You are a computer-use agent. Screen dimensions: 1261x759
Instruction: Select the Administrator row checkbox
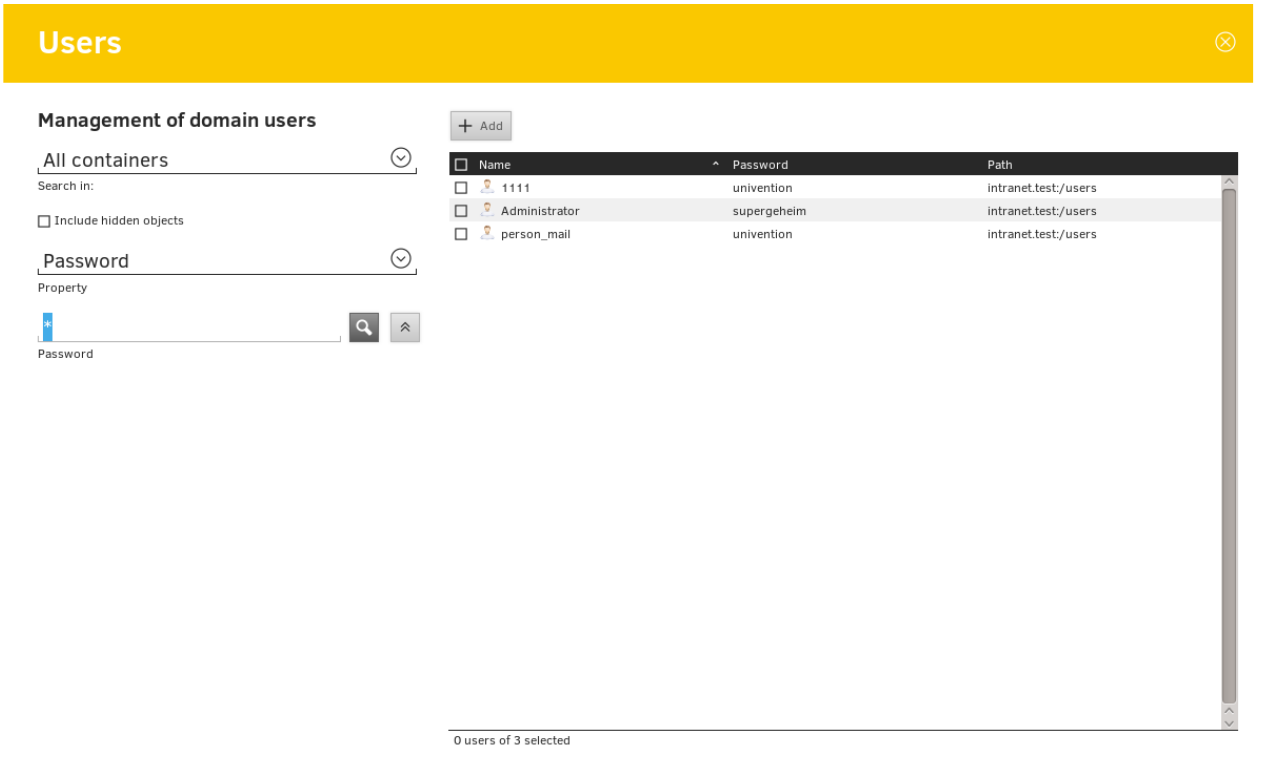[x=461, y=211]
